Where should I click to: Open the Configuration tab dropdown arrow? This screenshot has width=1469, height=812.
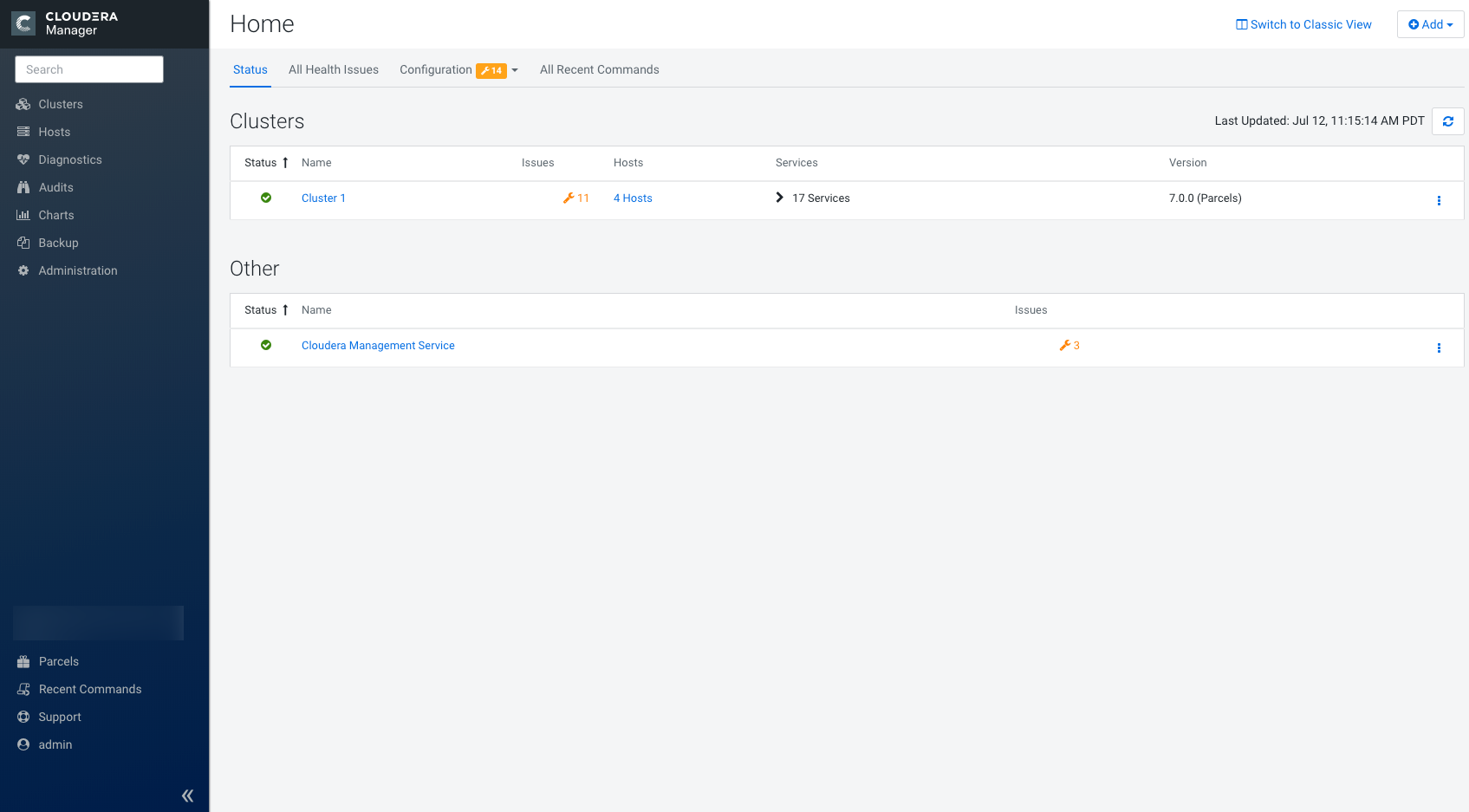click(515, 70)
